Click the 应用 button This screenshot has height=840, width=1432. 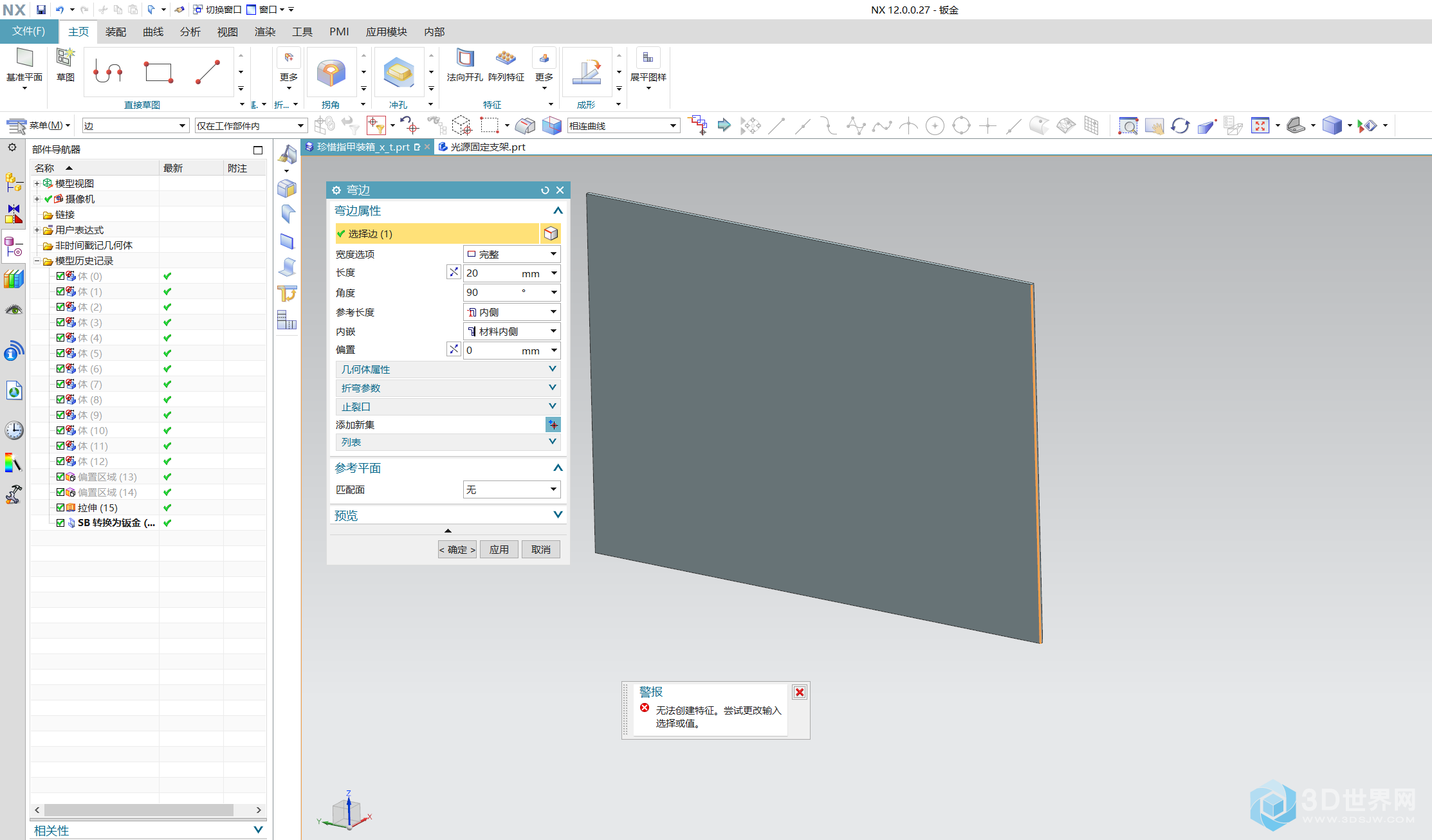coord(499,549)
